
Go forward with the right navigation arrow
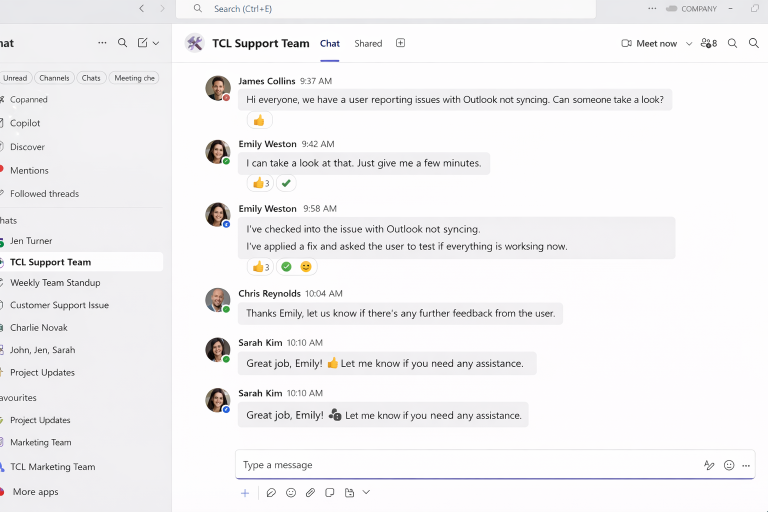(x=162, y=8)
